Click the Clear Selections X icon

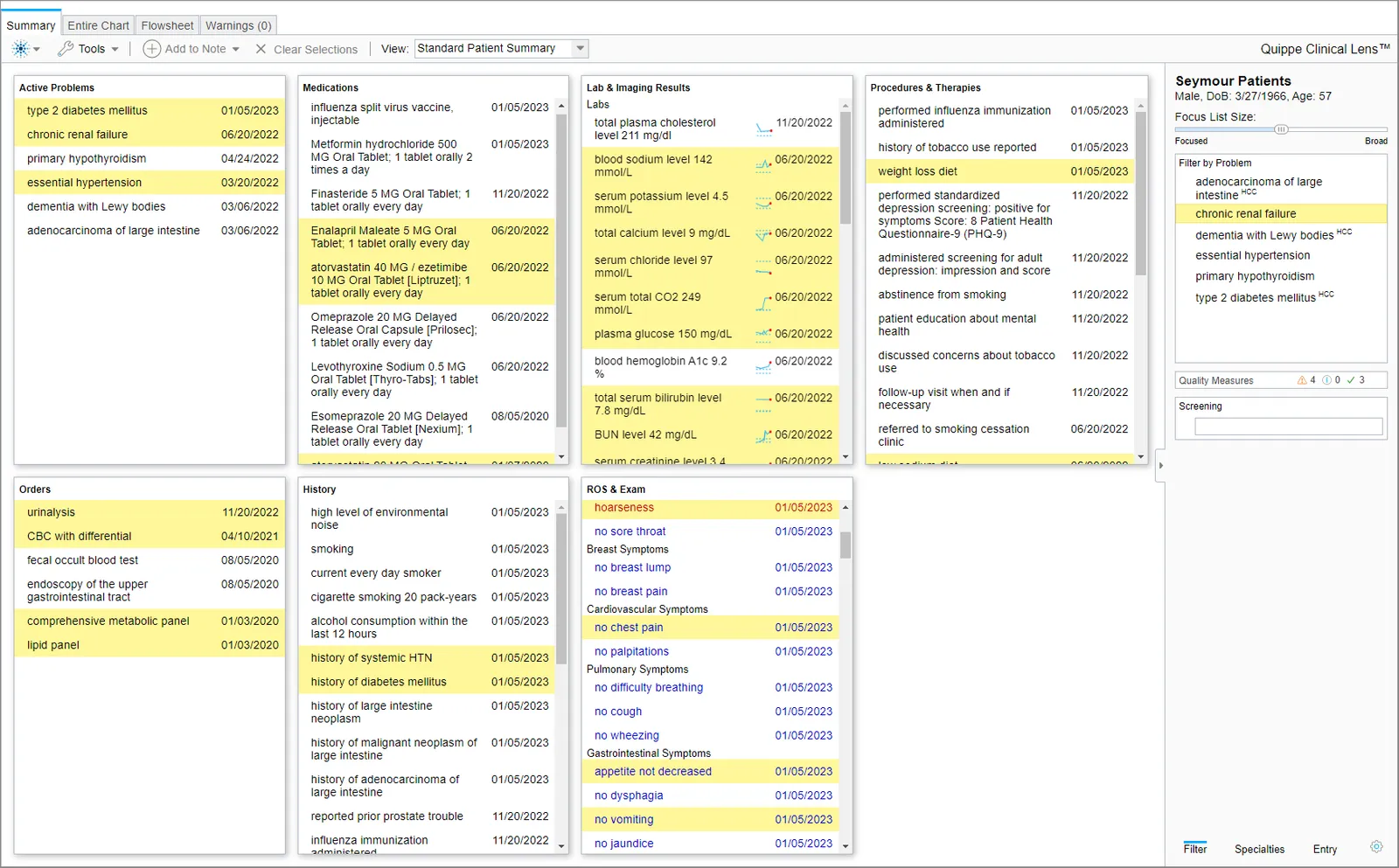(x=261, y=49)
